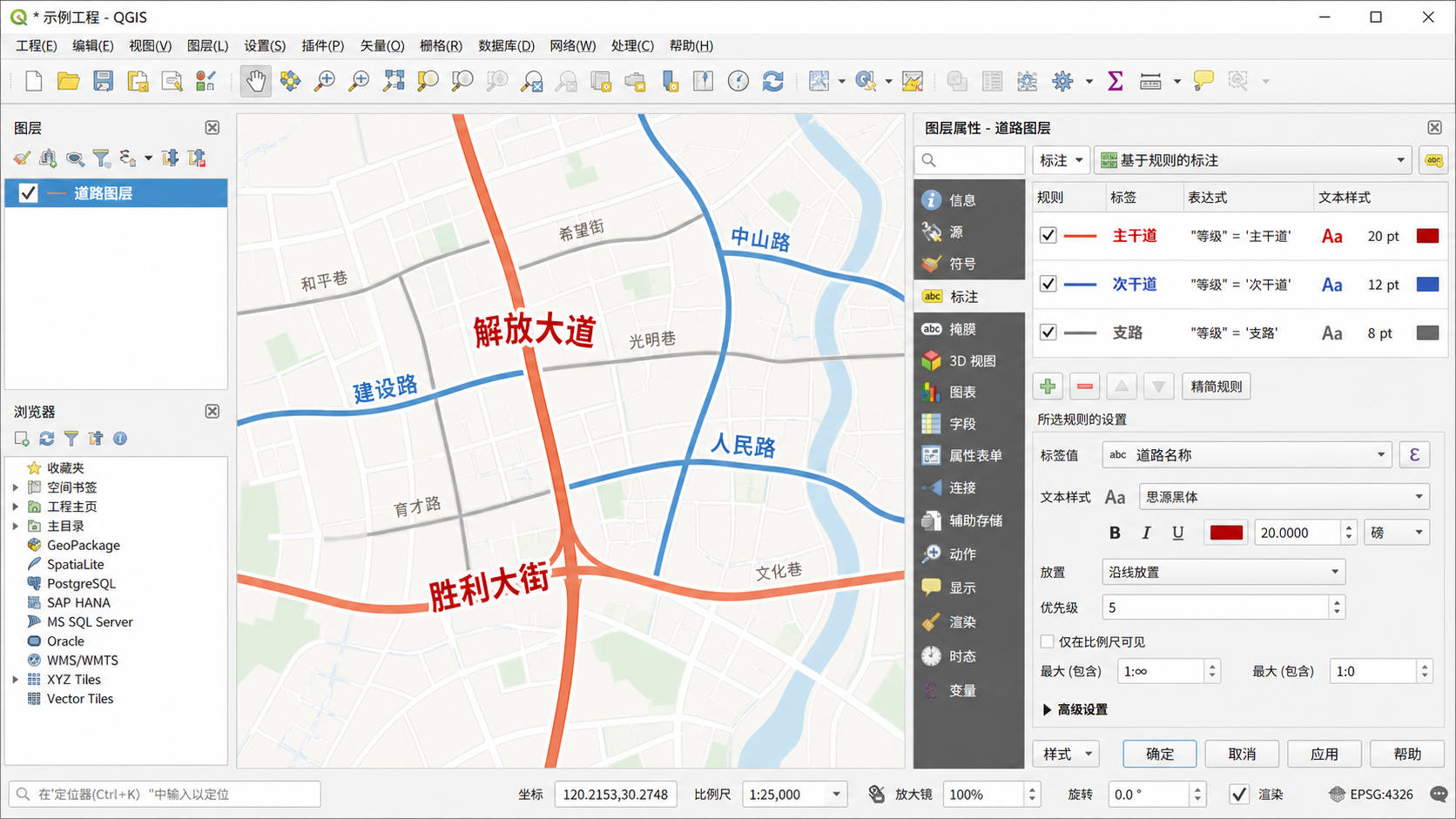Image resolution: width=1456 pixels, height=819 pixels.
Task: Click the 坐标 coordinate field
Action: pos(615,794)
